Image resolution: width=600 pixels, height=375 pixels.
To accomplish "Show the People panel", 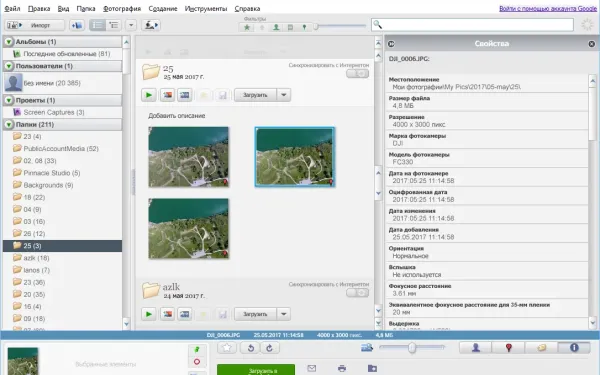I will tap(476, 347).
